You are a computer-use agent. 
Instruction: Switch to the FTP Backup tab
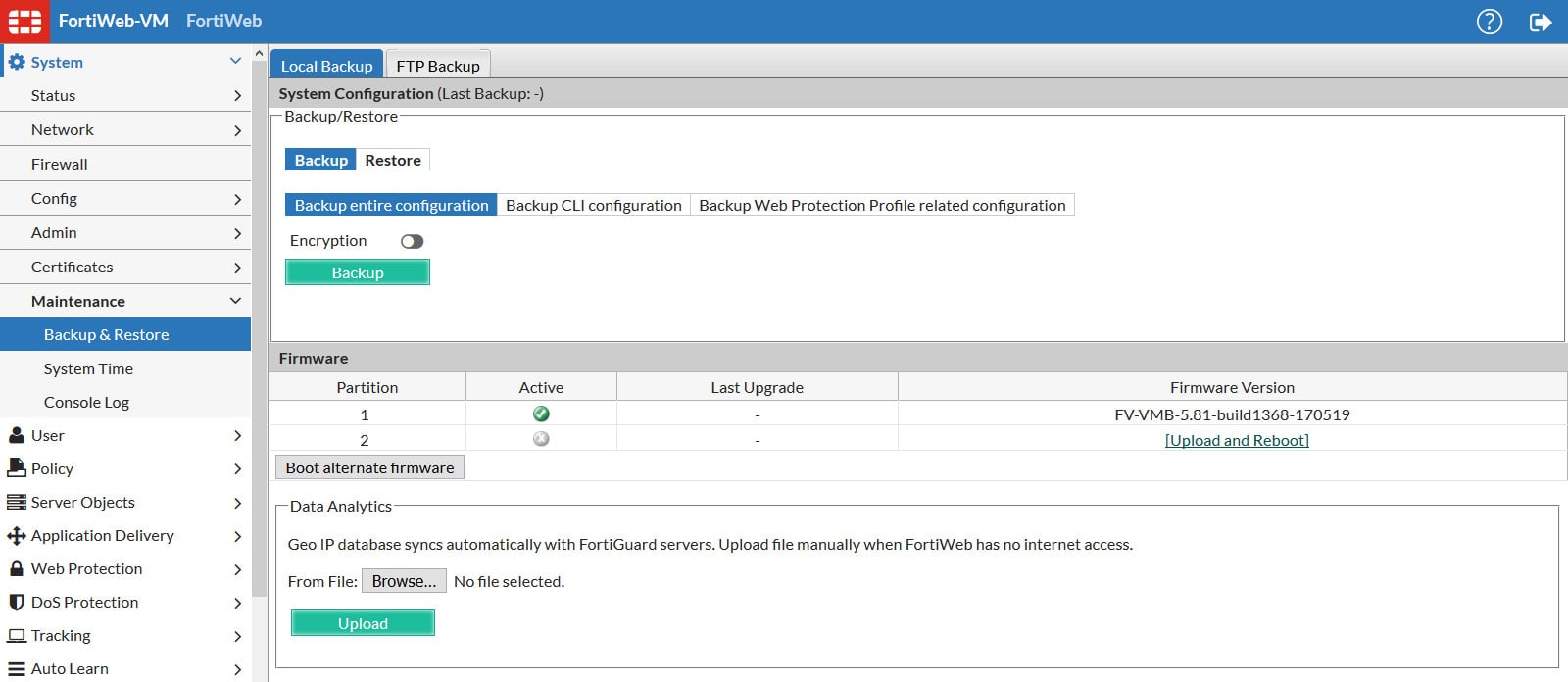click(438, 65)
